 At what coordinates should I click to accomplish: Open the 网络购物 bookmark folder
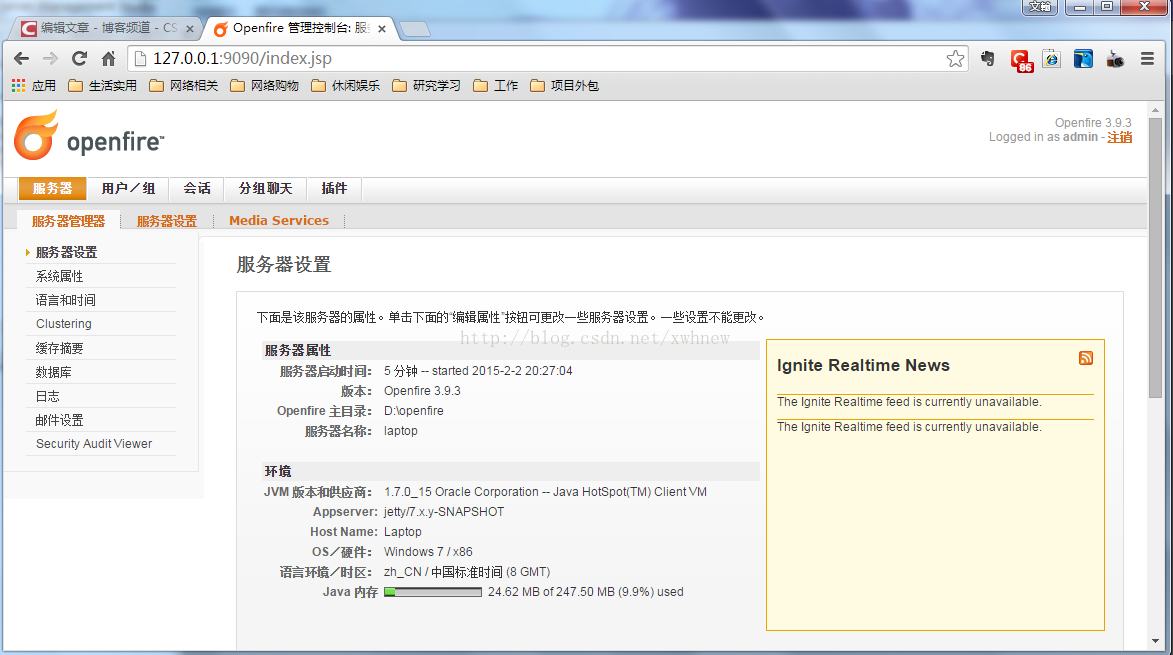[264, 86]
